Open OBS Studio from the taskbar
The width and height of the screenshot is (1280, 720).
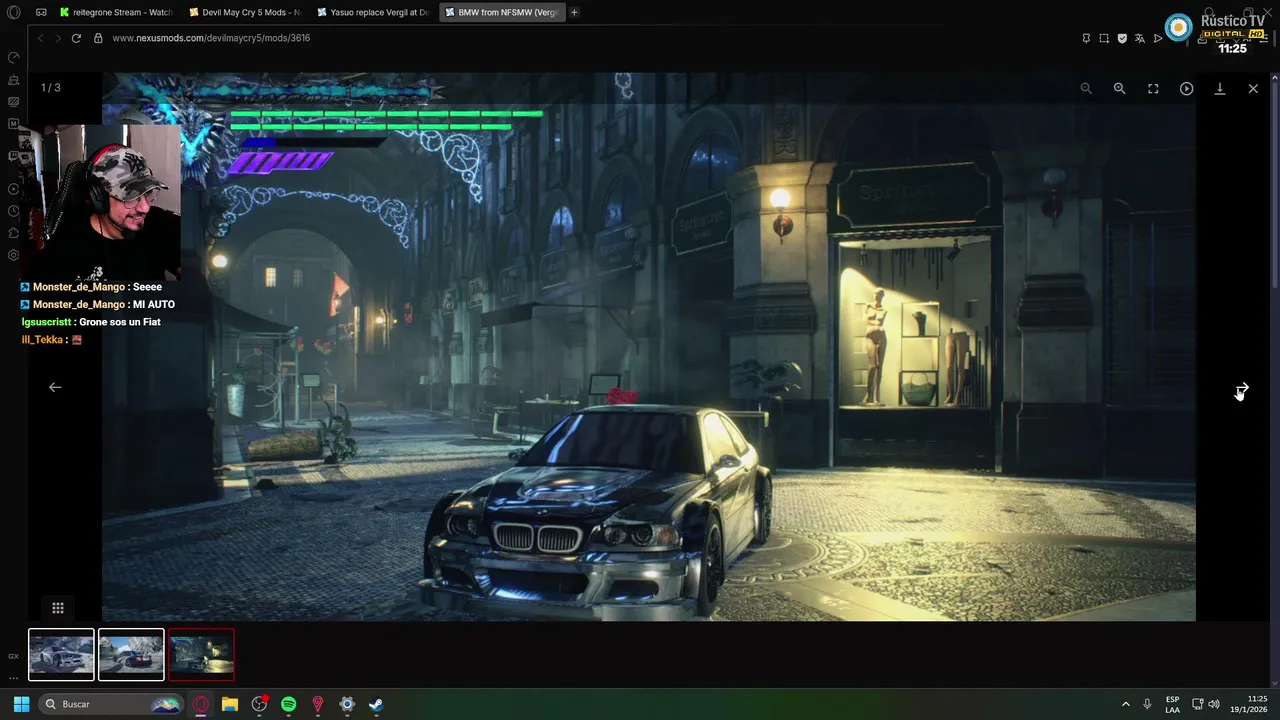[260, 704]
